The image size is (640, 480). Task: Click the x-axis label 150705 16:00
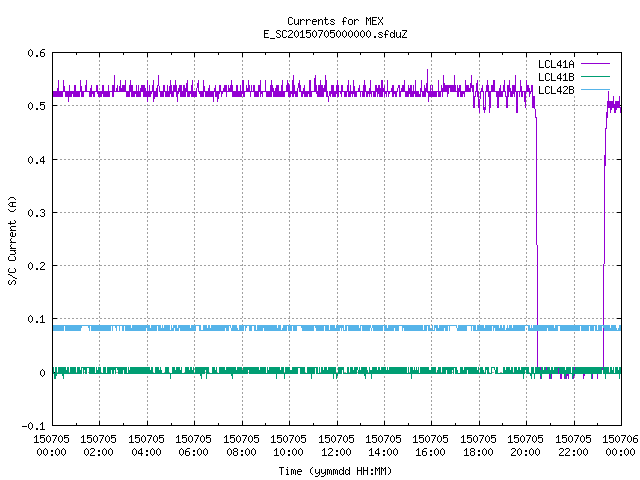pos(431,446)
